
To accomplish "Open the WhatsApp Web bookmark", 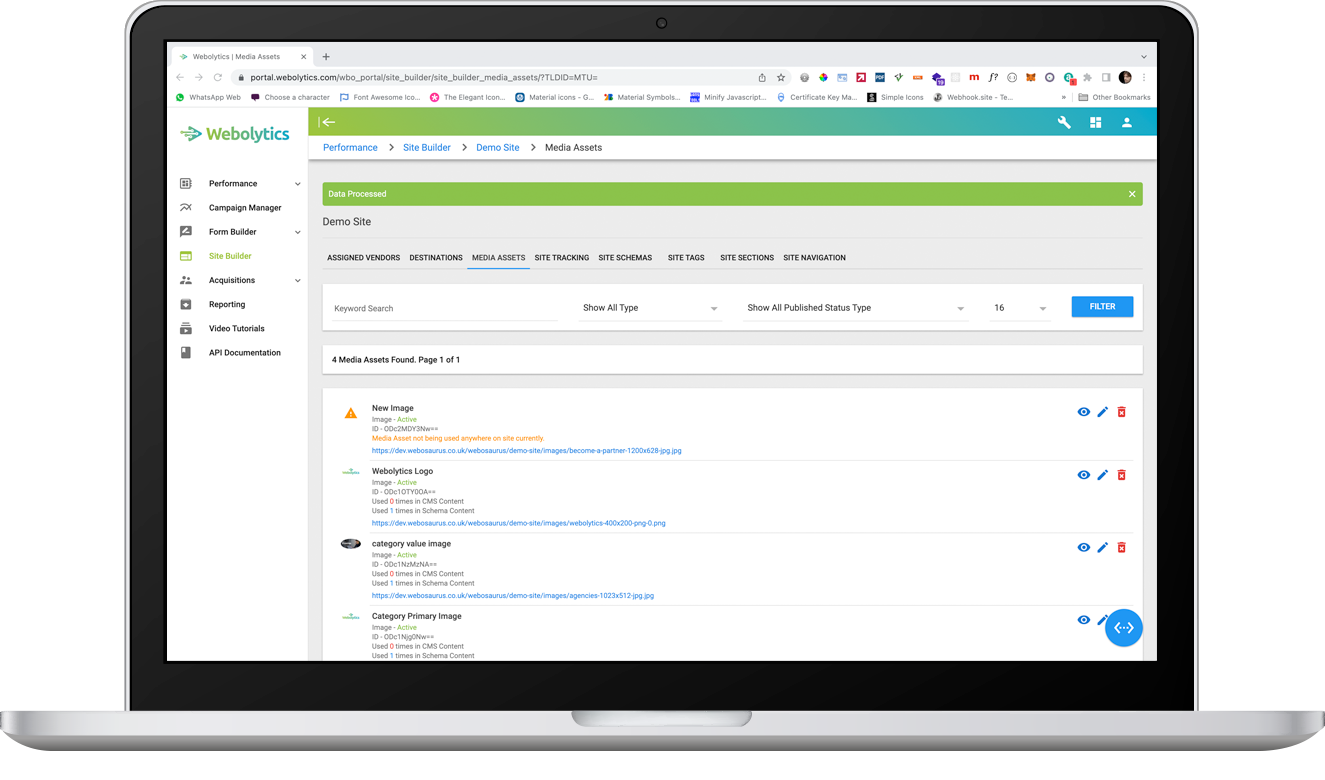I will tap(208, 98).
